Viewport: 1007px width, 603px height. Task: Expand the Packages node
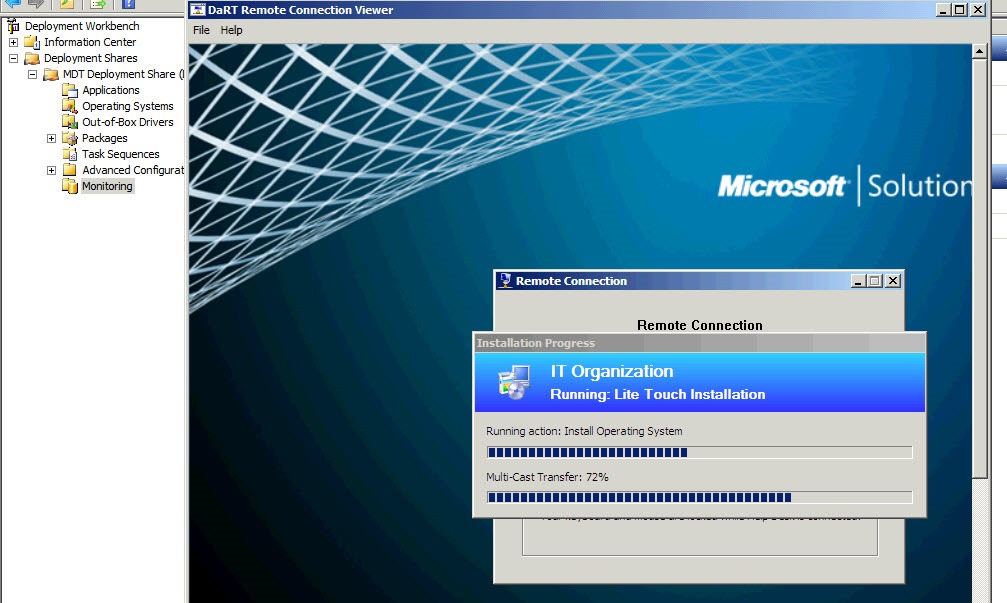click(51, 138)
